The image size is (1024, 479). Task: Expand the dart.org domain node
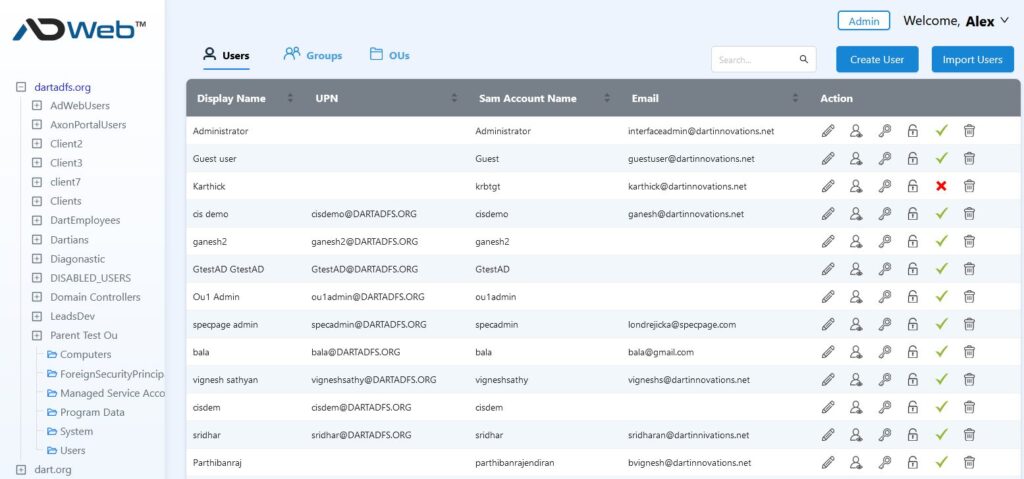click(x=21, y=469)
